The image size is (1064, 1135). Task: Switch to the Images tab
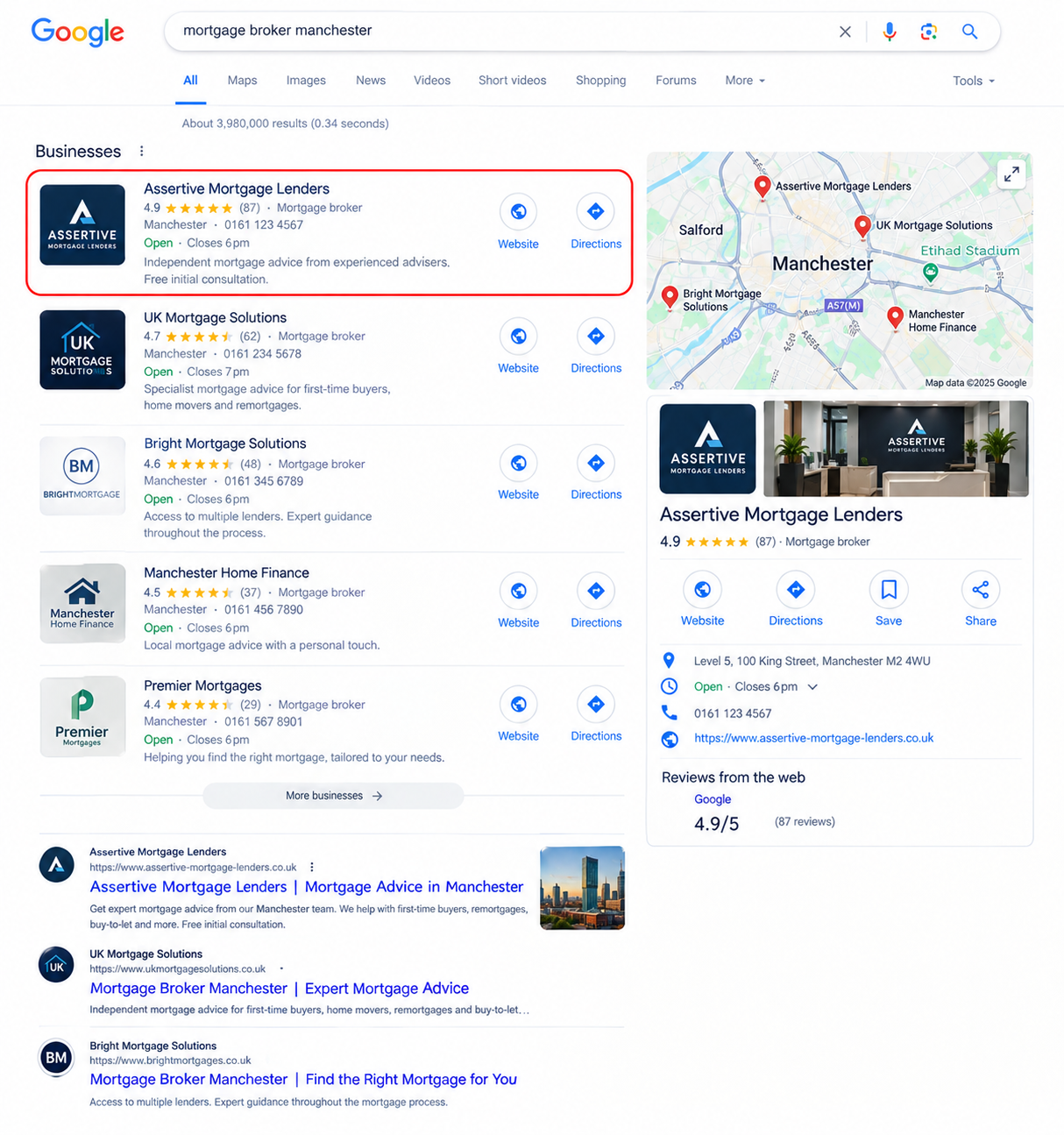coord(306,81)
